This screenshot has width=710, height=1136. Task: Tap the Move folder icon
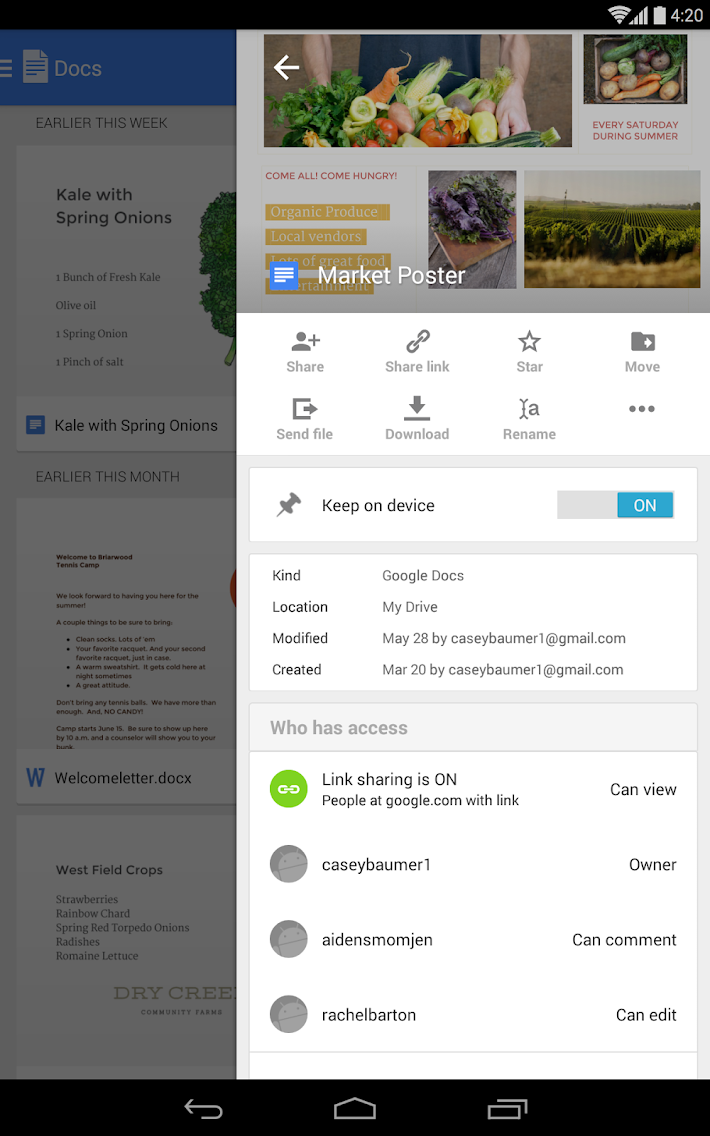(x=642, y=342)
